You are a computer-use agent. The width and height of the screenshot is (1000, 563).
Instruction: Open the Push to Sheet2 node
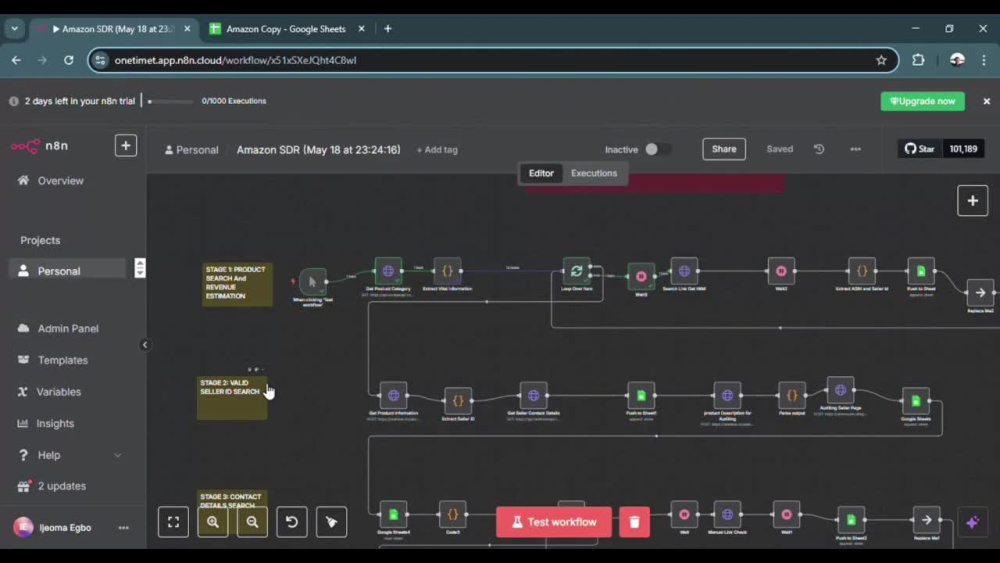point(851,520)
